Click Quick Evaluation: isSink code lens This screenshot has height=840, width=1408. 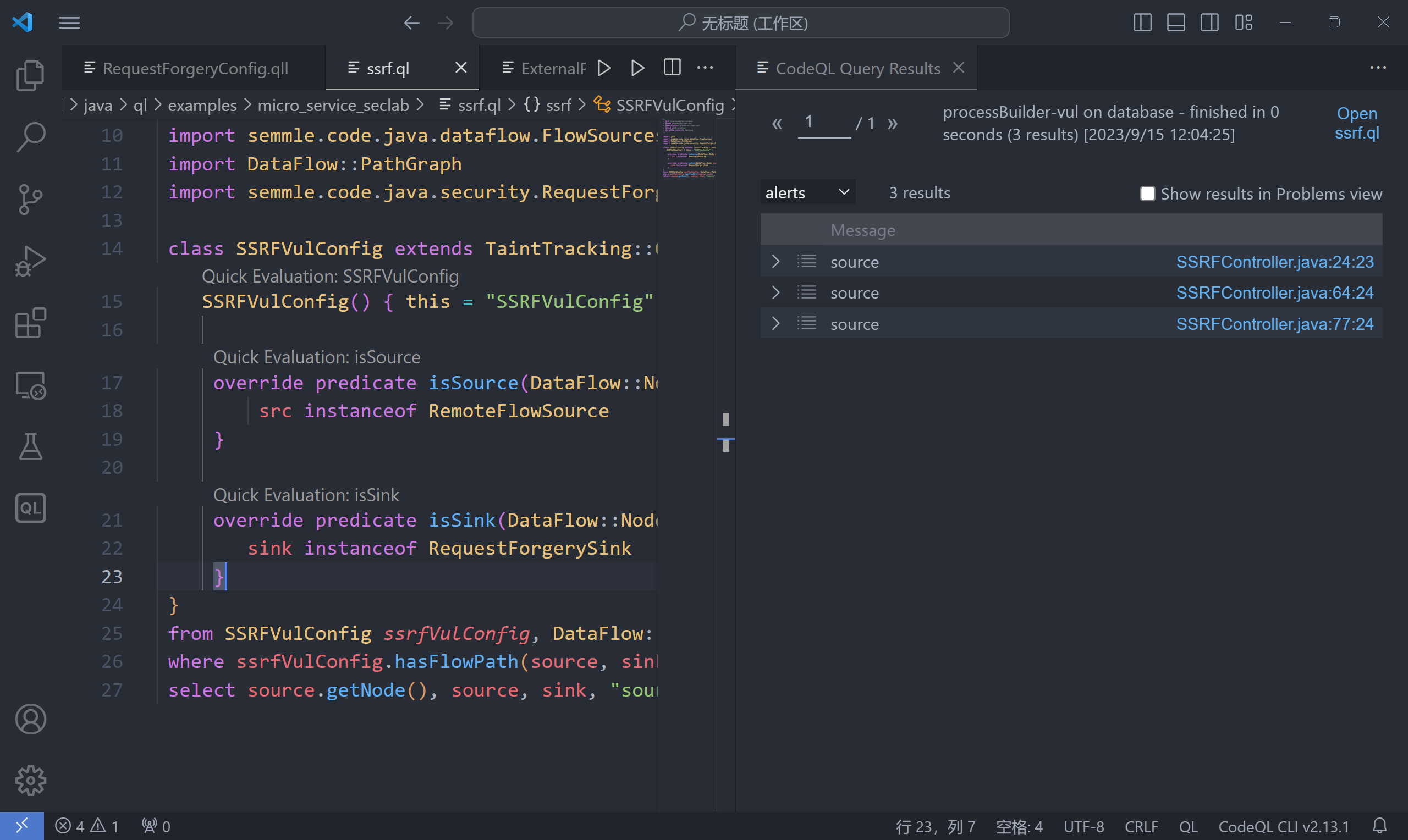pos(306,495)
